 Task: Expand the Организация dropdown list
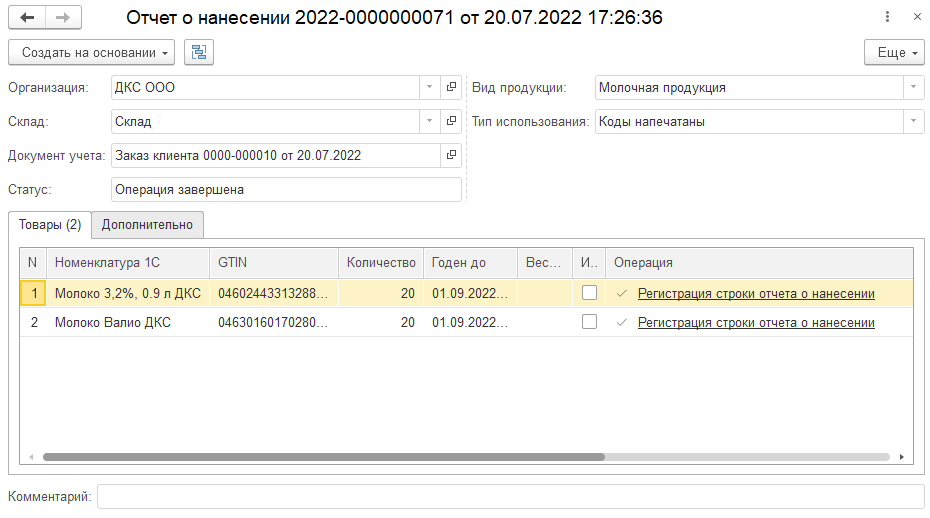point(428,87)
